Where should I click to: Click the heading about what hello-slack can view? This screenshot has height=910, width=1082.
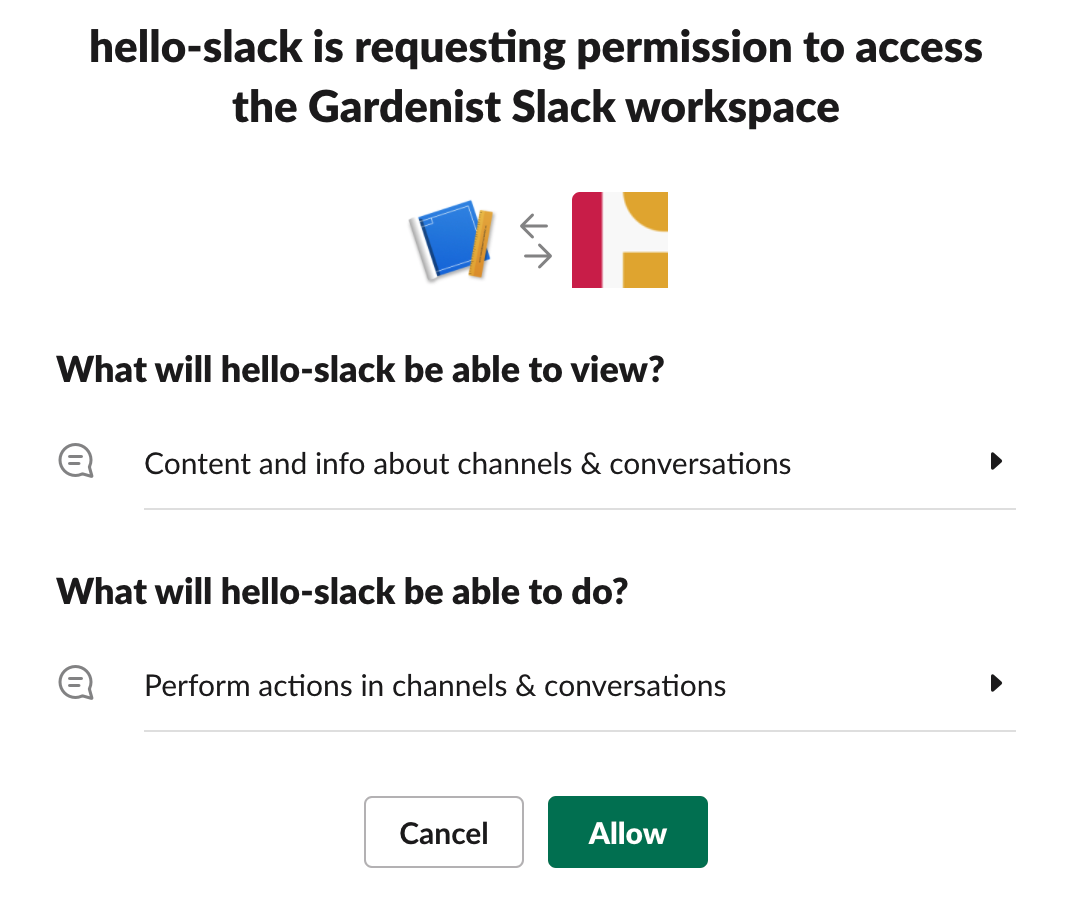click(x=360, y=370)
